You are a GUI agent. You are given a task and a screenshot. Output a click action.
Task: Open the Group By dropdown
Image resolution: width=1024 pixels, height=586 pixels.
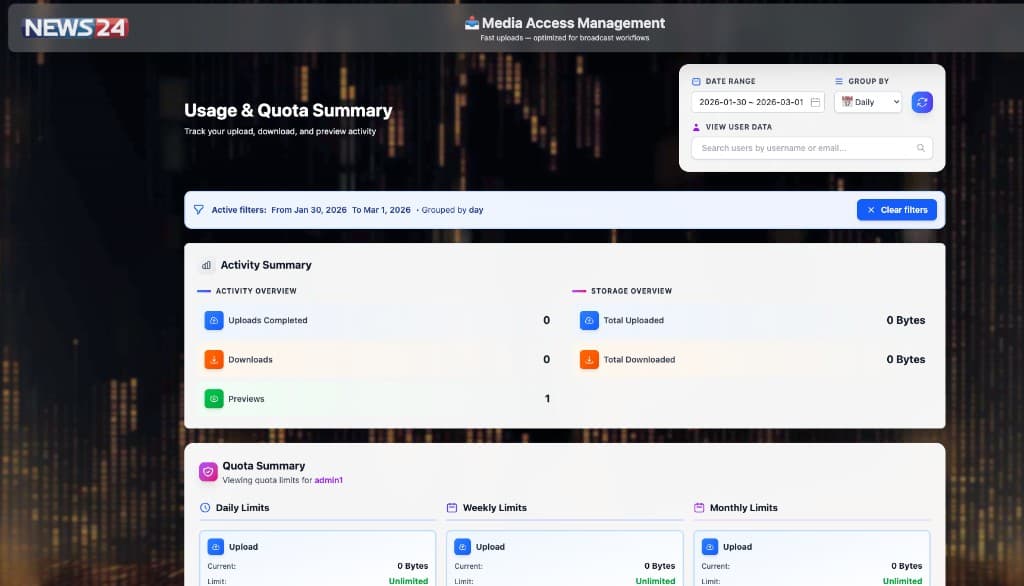pos(868,102)
